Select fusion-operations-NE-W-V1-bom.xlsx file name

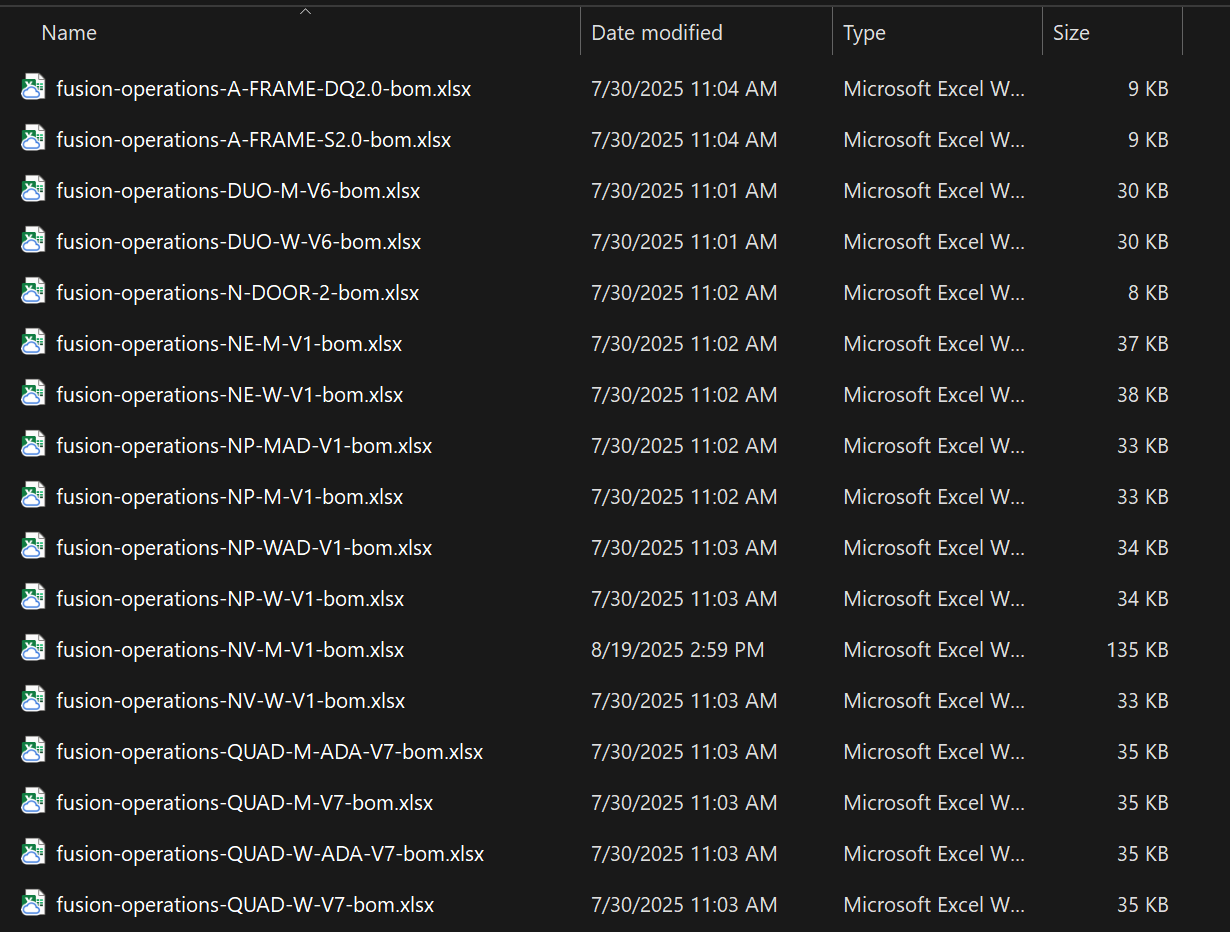(x=230, y=394)
